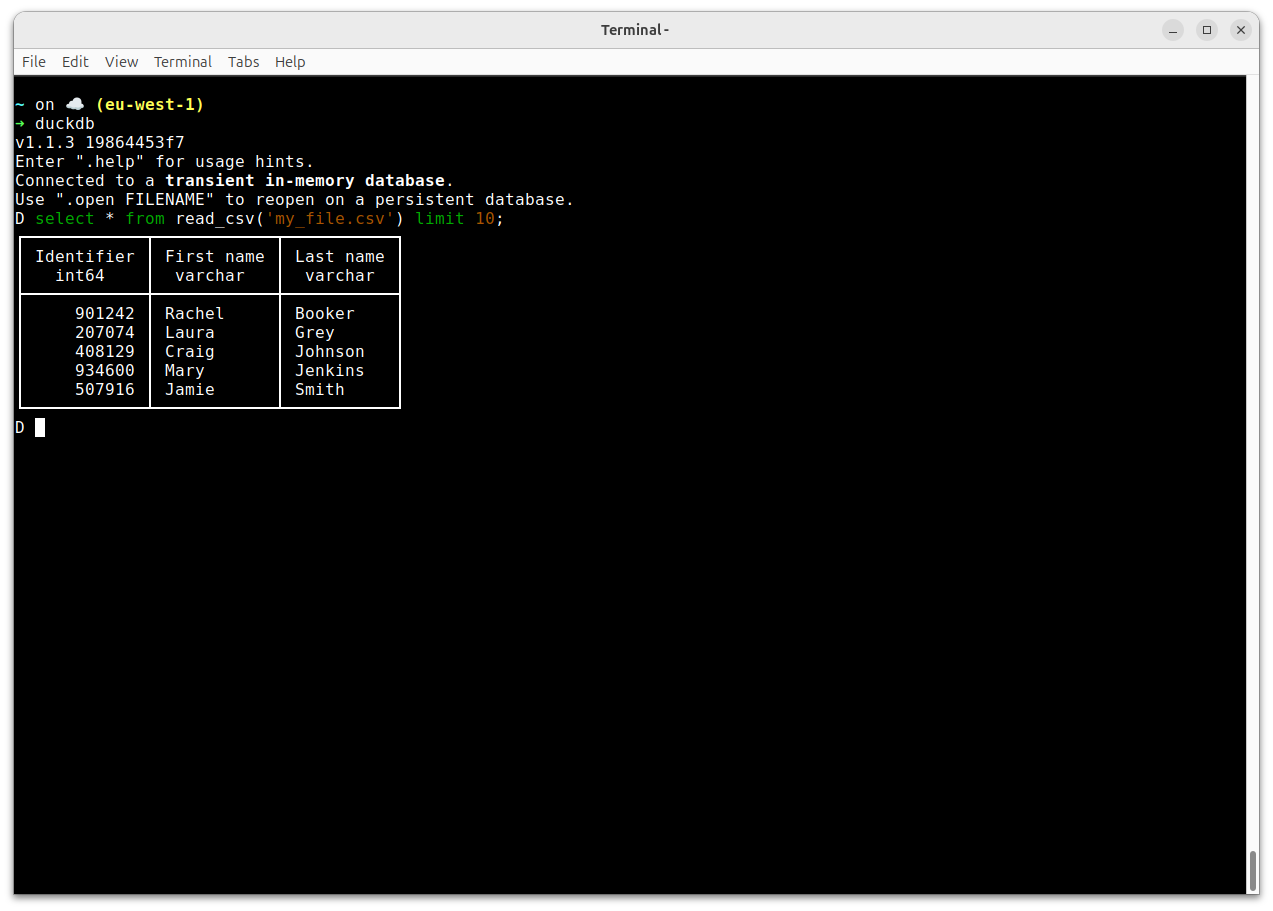Click the terminal vertical scrollbar thumb
Screen dimensions: 1273x911
(x=1253, y=870)
